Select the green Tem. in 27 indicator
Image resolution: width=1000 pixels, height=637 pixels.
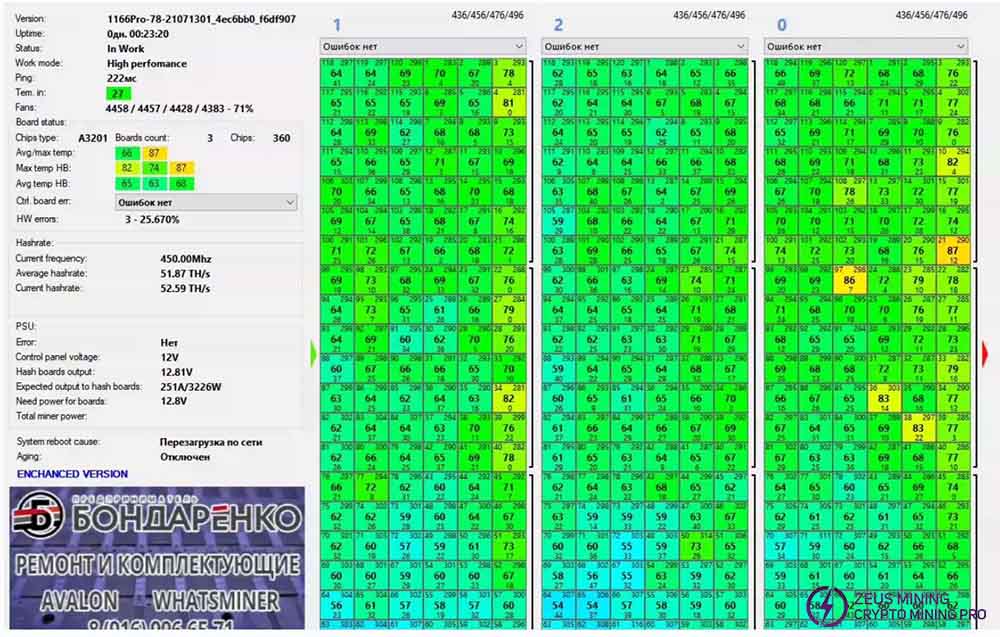[x=119, y=93]
